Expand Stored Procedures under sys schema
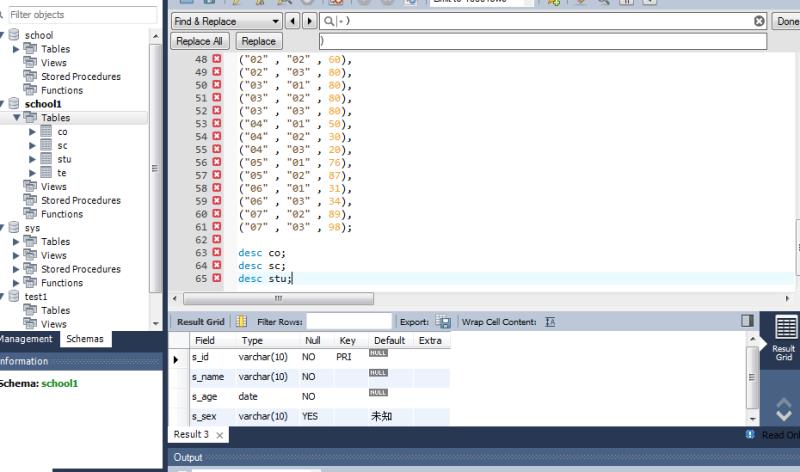The height and width of the screenshot is (472, 800). click(16, 269)
